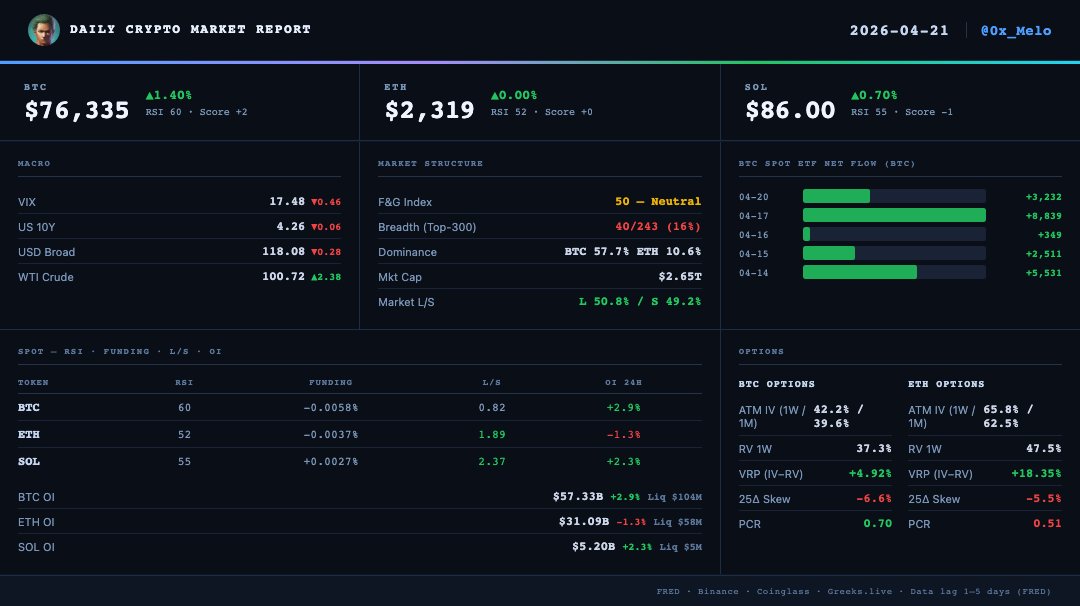Select the ETH change ▲0.00%
The width and height of the screenshot is (1080, 606).
point(514,95)
